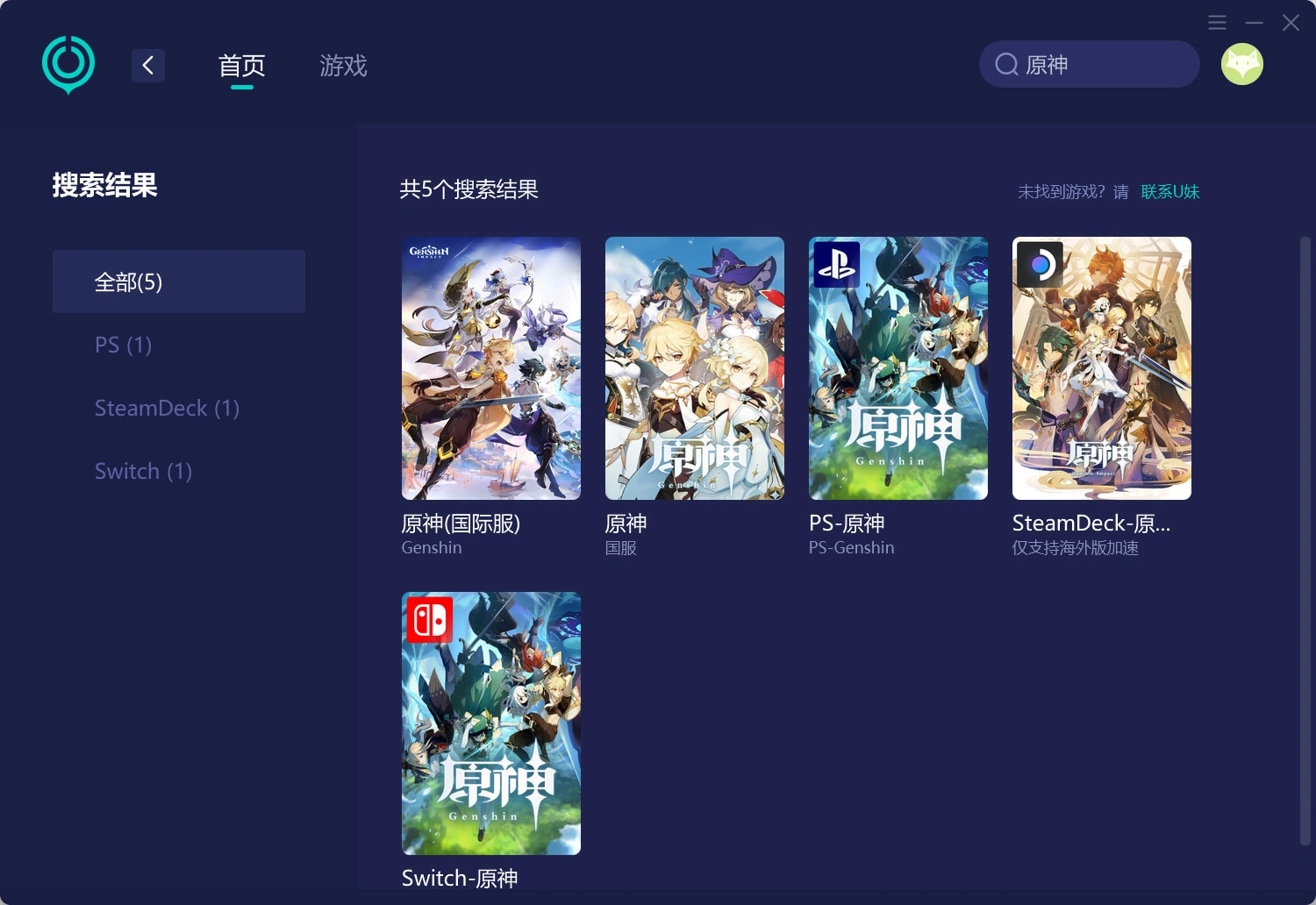Open the PS-原神 game cover

[898, 368]
